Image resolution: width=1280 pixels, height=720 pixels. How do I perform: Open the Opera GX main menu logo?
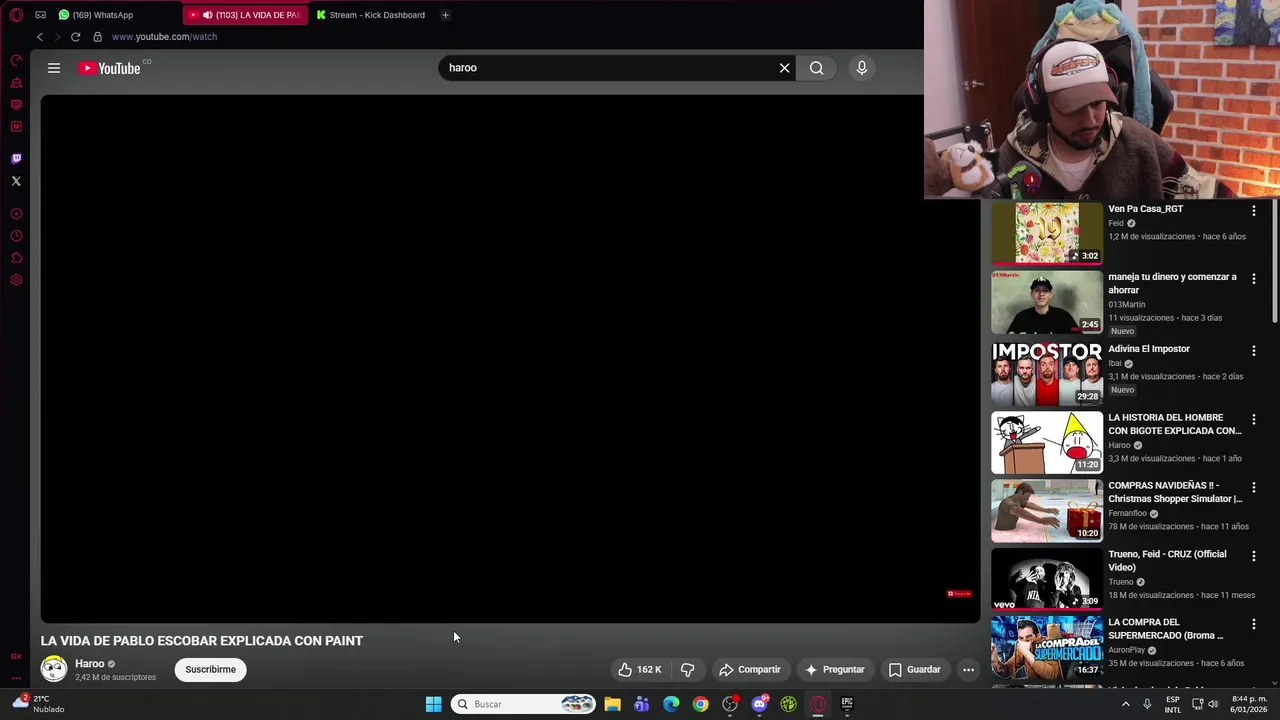click(x=16, y=15)
